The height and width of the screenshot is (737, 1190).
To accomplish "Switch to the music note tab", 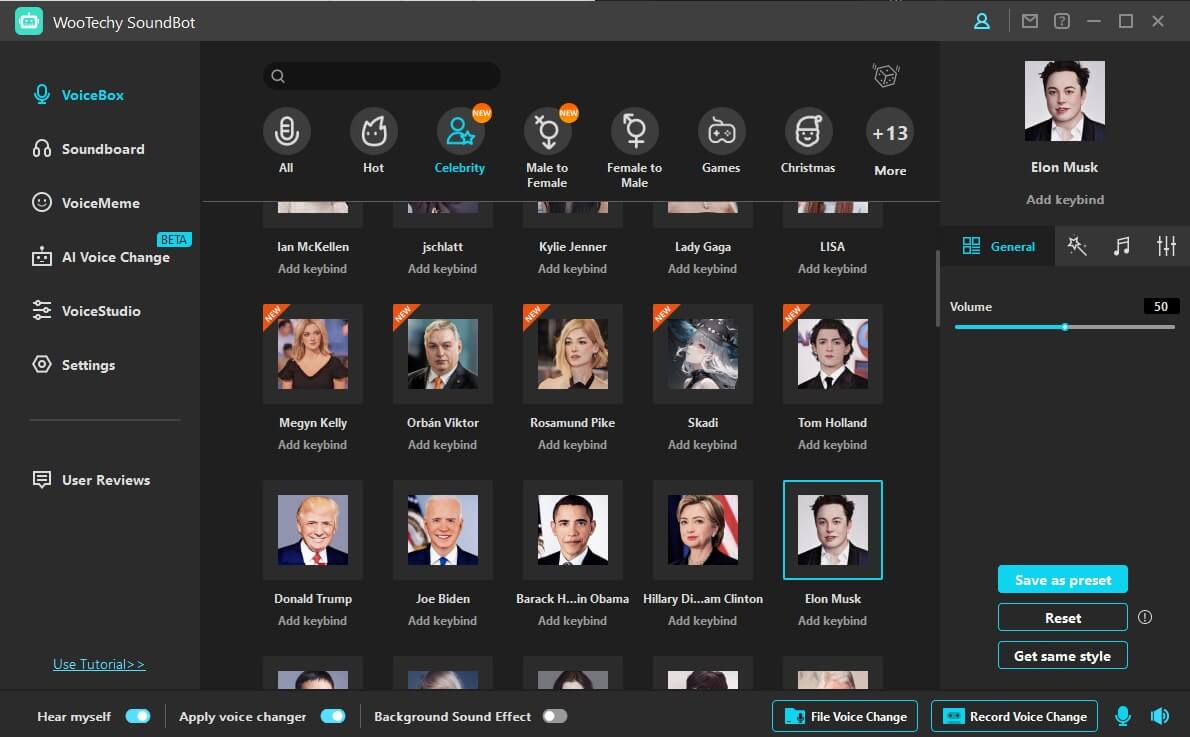I will (1122, 246).
